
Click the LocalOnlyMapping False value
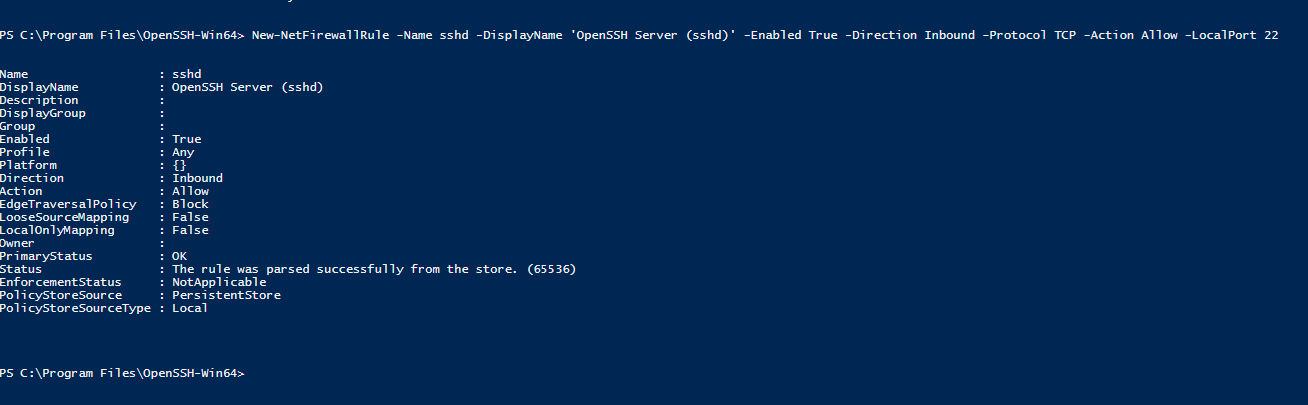(x=190, y=230)
